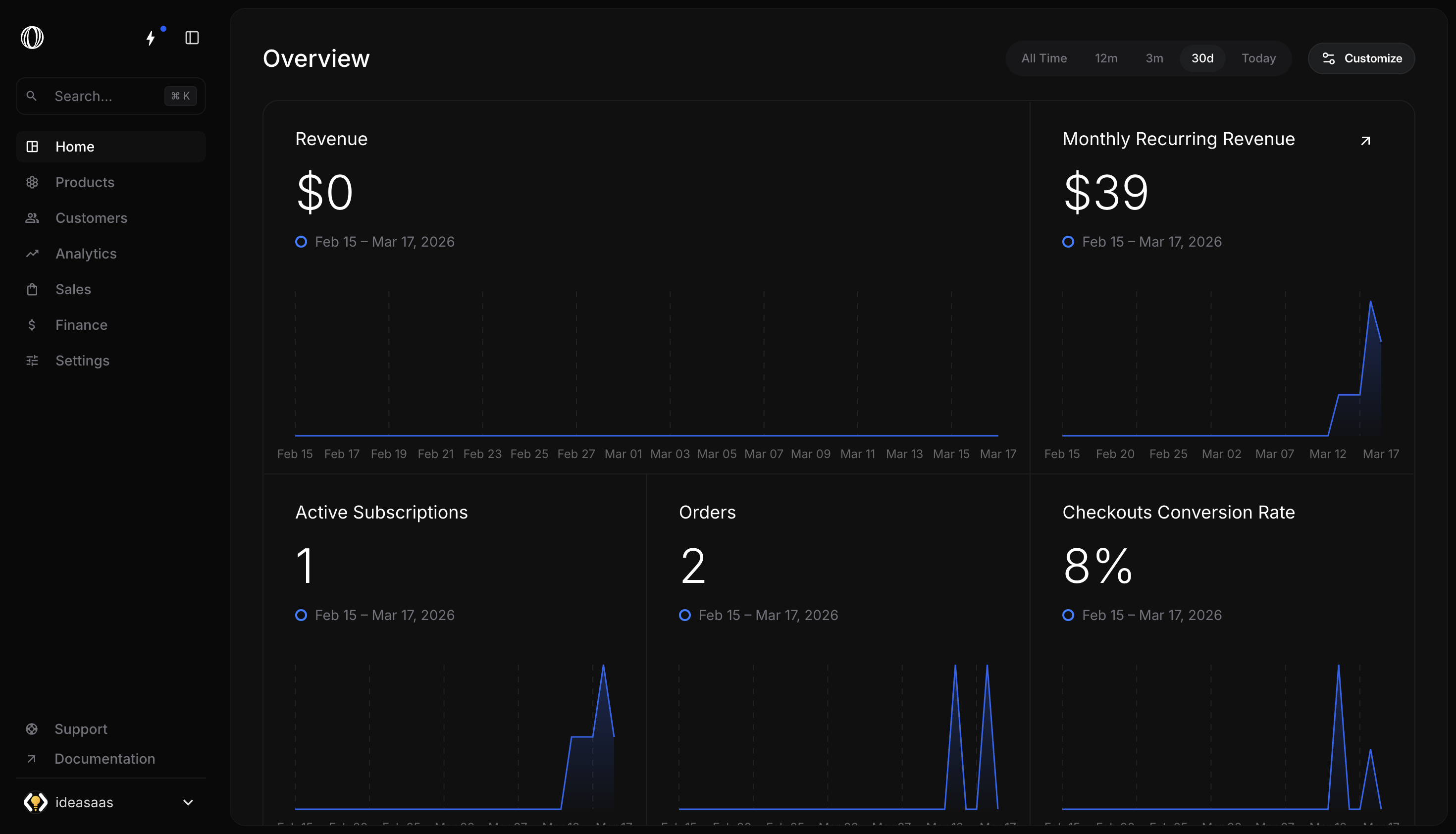Click the Customize button
The height and width of the screenshot is (834, 1456).
[1361, 58]
